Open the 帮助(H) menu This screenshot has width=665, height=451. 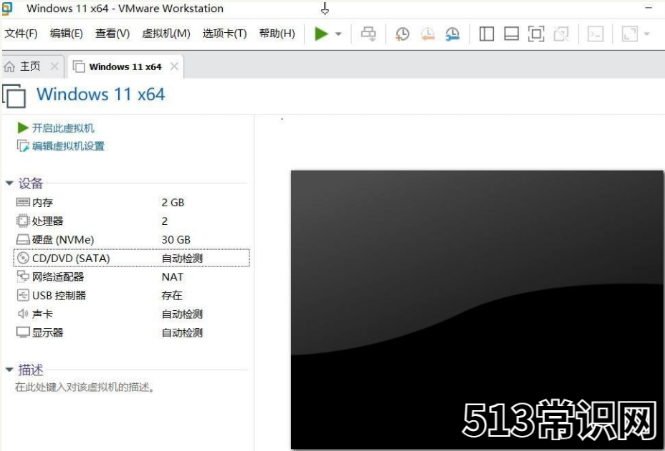point(277,34)
